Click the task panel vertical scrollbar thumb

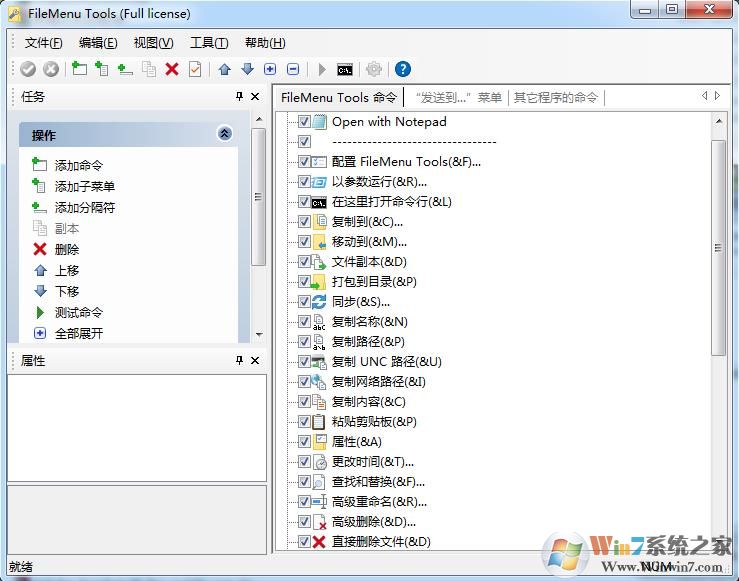pyautogui.click(x=259, y=197)
